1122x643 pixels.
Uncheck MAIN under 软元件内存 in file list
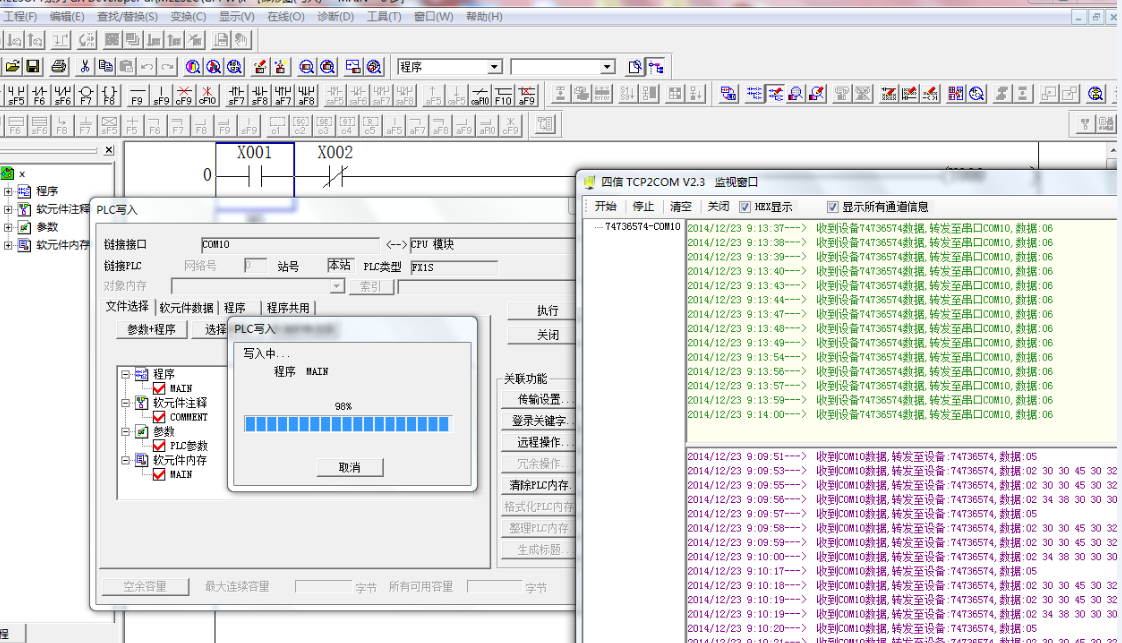pos(159,474)
